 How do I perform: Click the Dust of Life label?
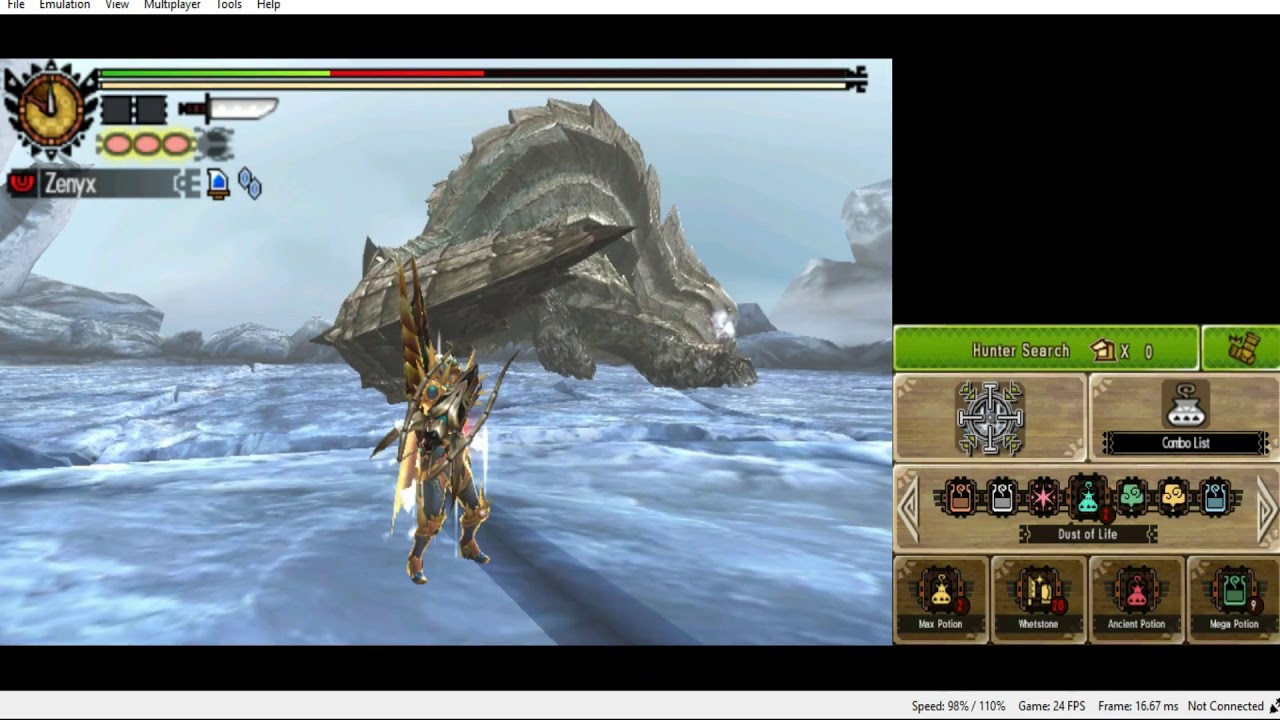pos(1087,534)
